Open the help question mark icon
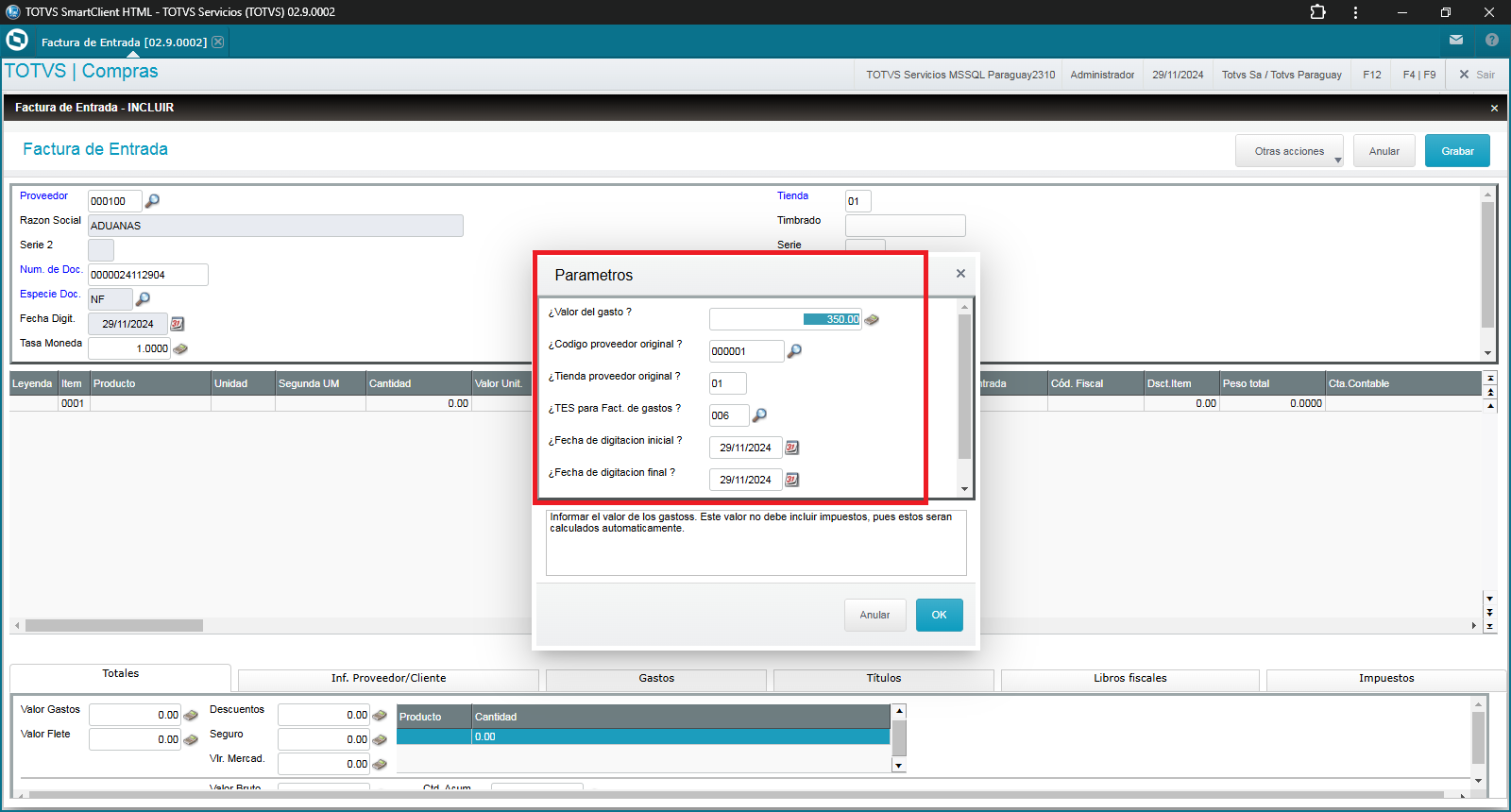Image resolution: width=1511 pixels, height=812 pixels. pos(1492,40)
